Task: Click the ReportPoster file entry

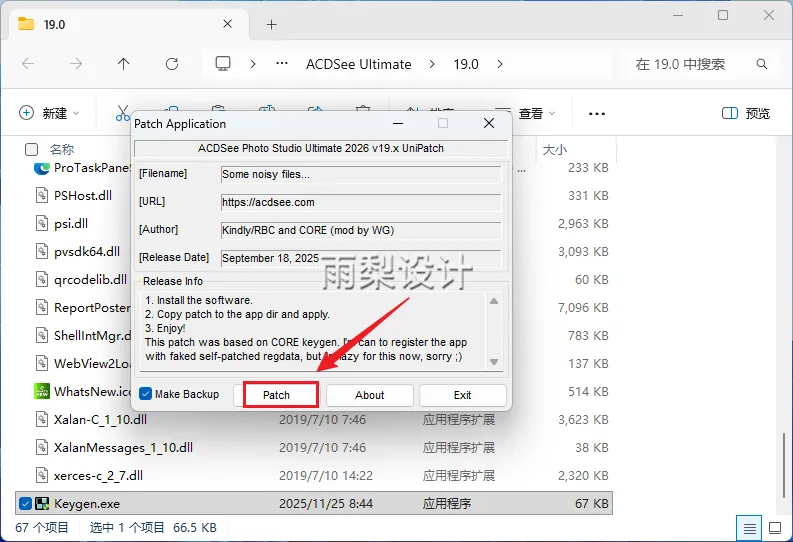Action: 92,307
